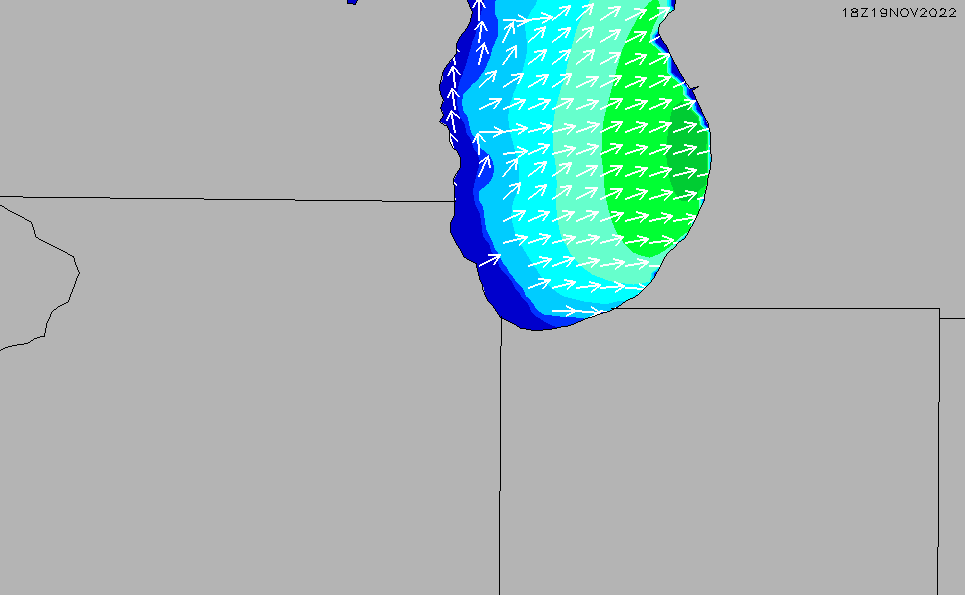Click an east-pointing arrow in dark green zone

pyautogui.click(x=685, y=148)
